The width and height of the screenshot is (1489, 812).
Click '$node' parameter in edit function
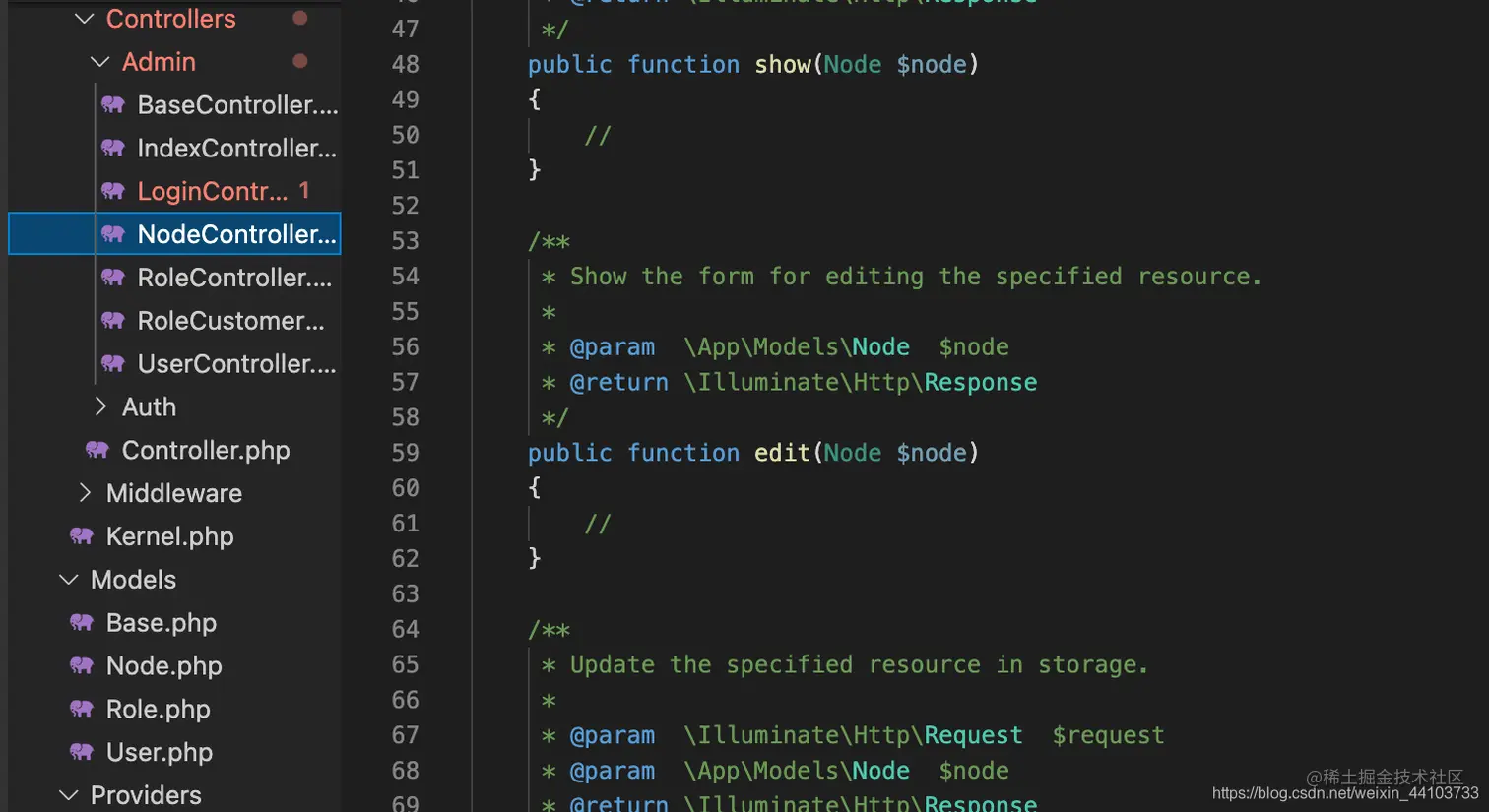(932, 454)
